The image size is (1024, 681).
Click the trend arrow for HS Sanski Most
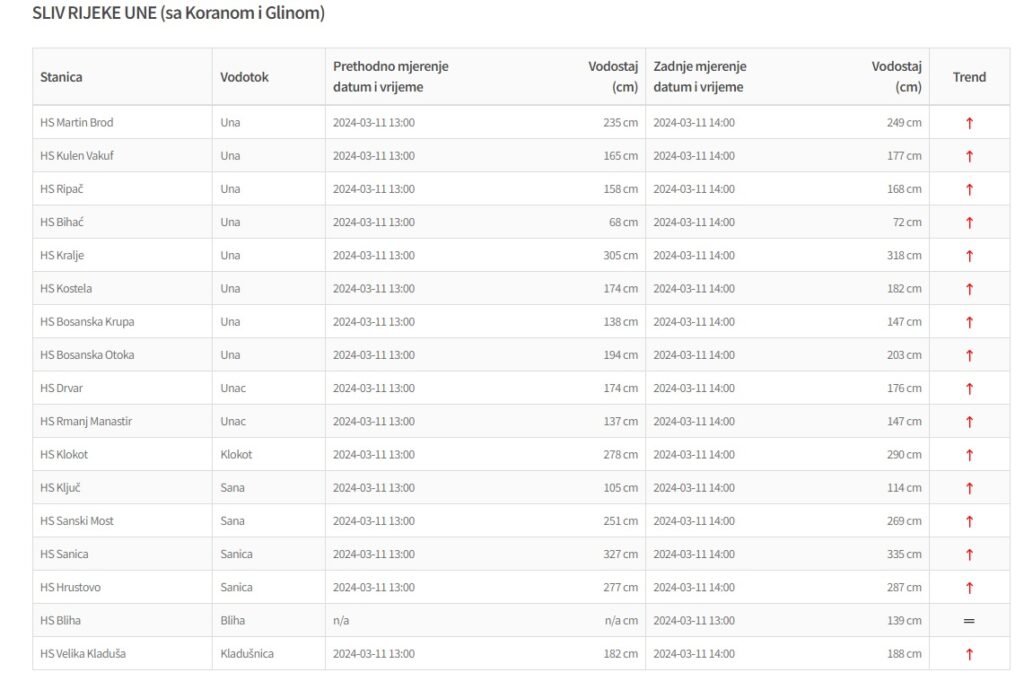coord(968,521)
